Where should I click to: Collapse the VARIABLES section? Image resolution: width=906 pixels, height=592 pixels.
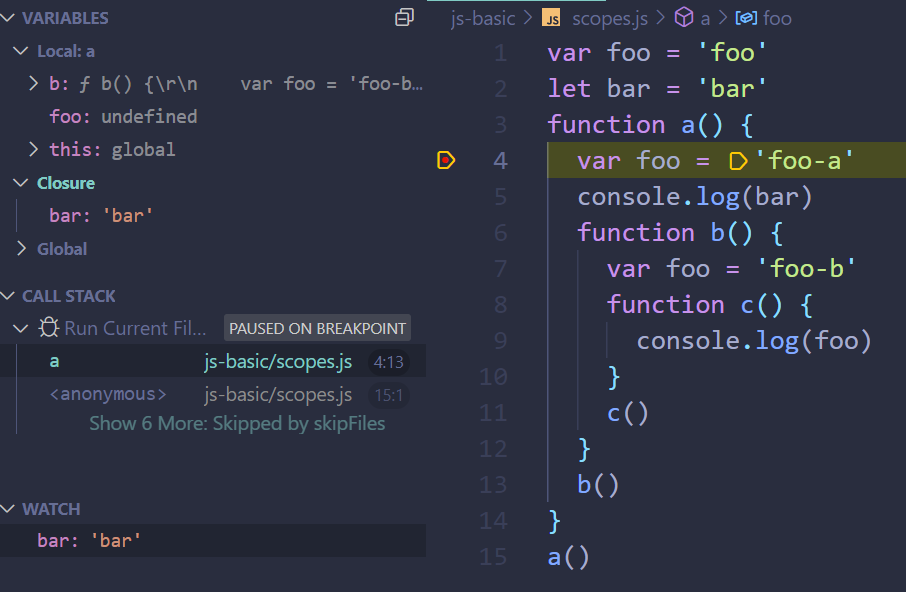click(8, 18)
